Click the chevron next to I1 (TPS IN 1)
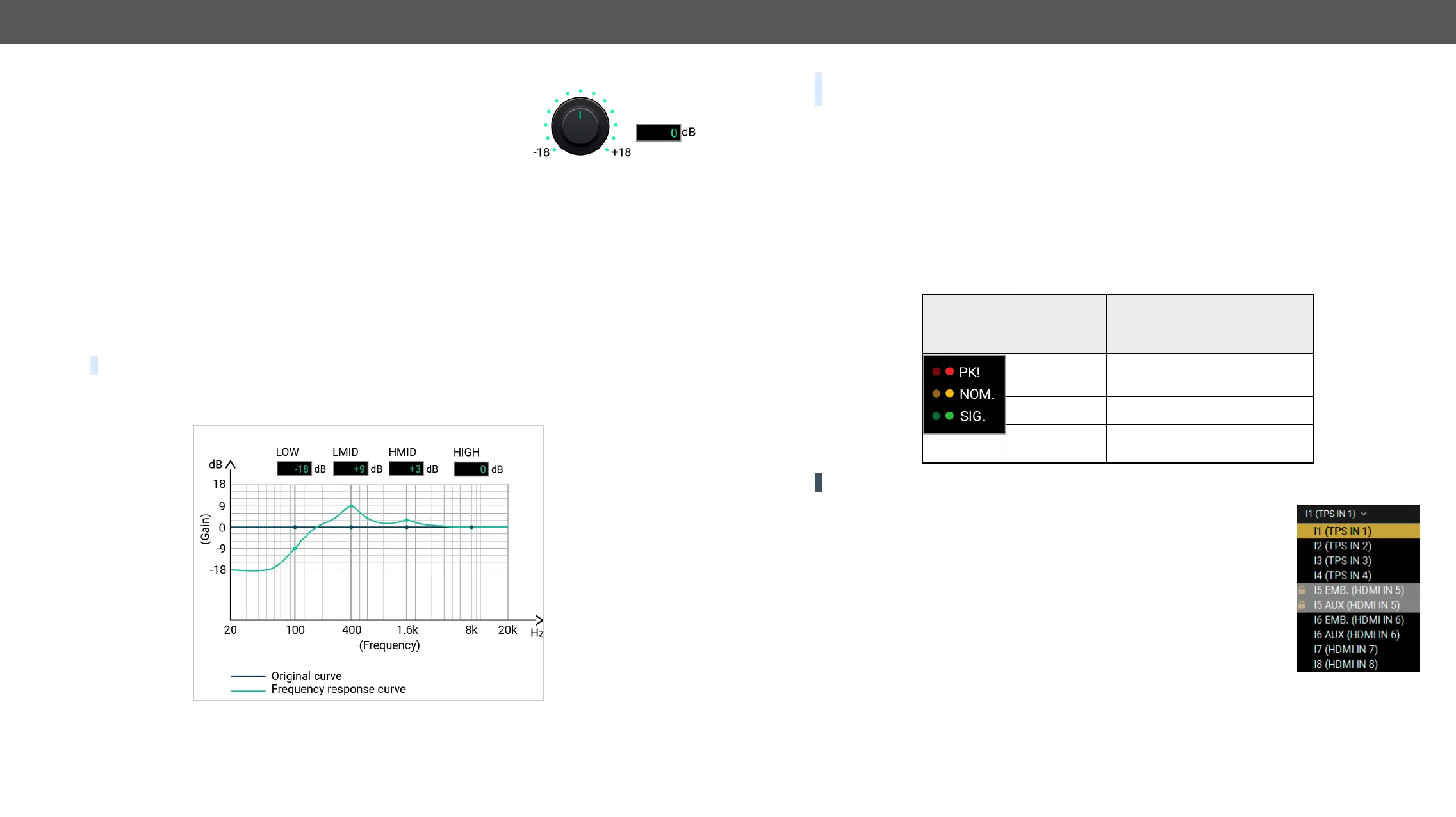 pos(1364,514)
